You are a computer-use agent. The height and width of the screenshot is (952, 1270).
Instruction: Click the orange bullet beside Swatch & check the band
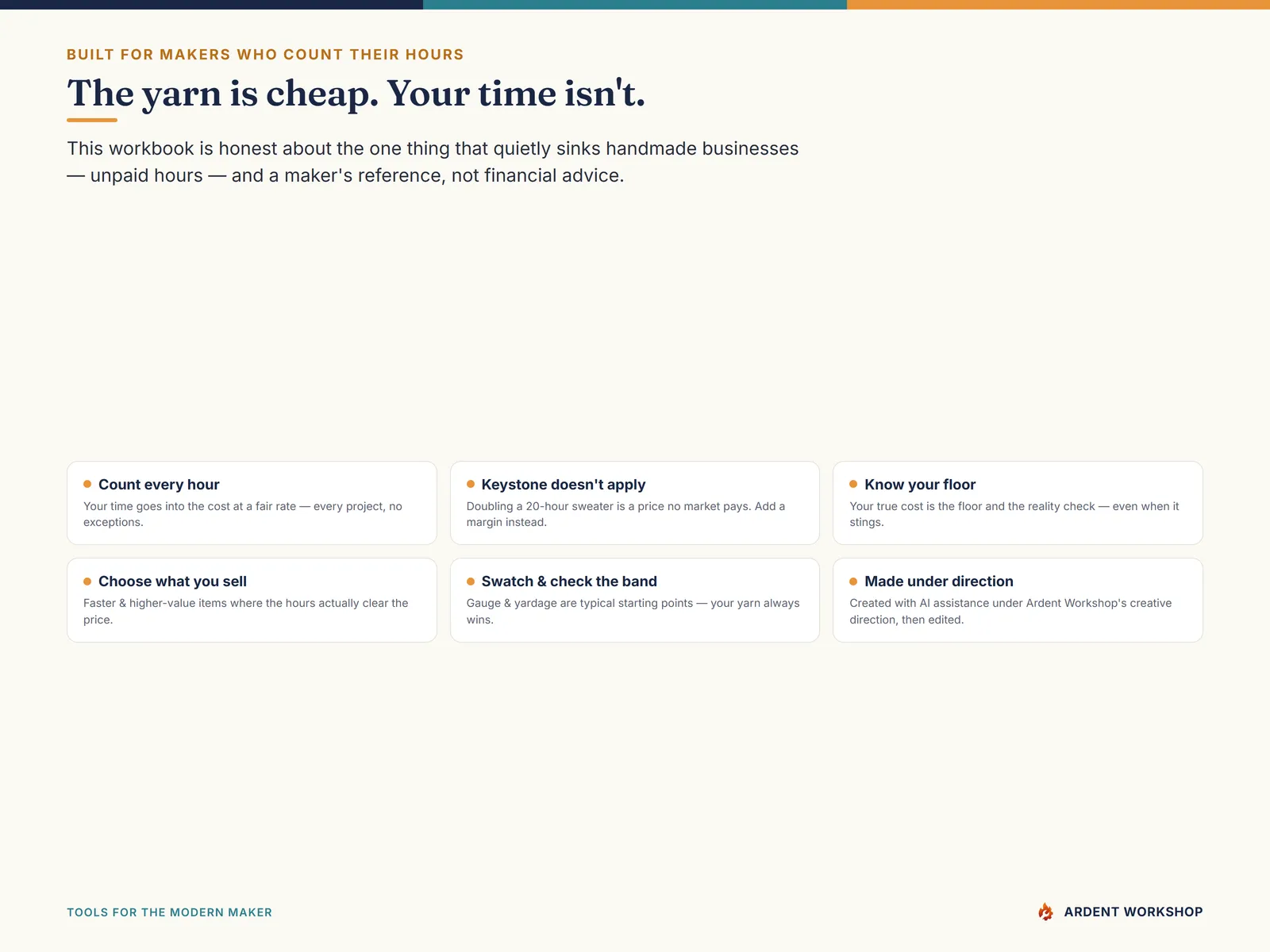(471, 582)
